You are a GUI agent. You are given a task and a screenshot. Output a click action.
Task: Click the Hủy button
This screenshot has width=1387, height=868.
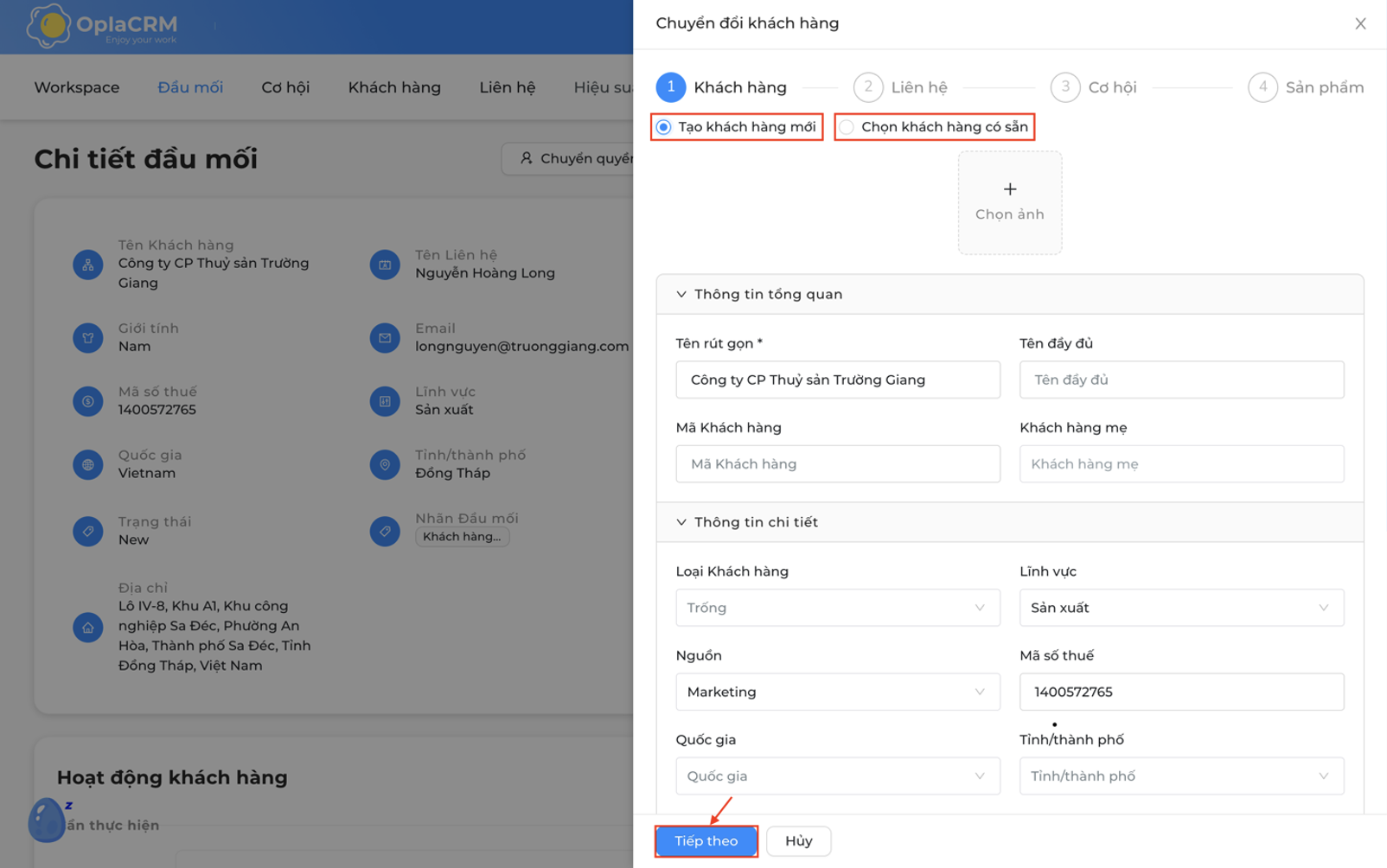(x=799, y=841)
